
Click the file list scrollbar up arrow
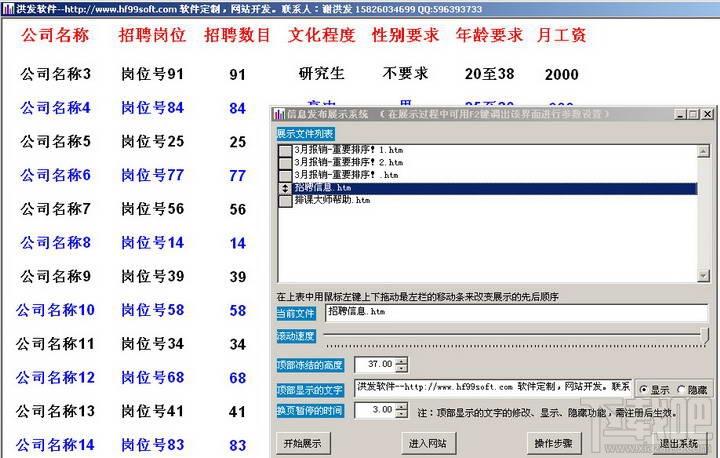(x=703, y=151)
